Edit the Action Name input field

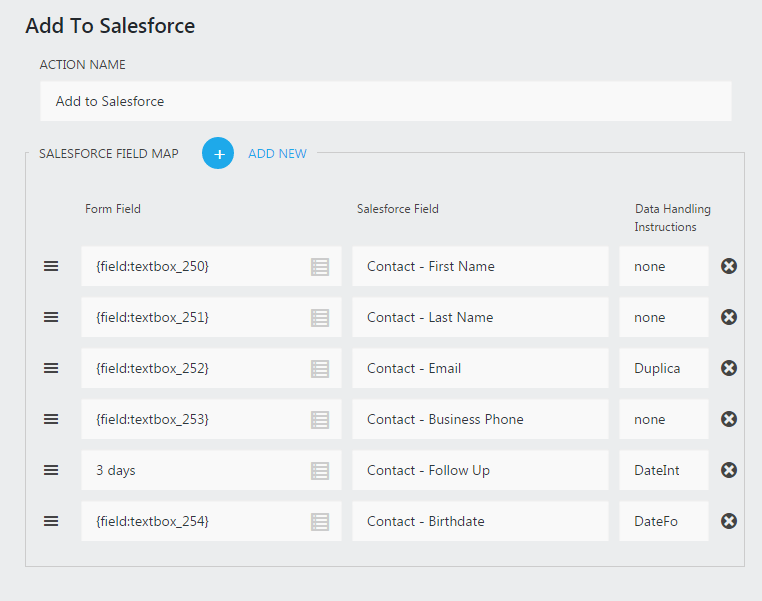coord(385,101)
